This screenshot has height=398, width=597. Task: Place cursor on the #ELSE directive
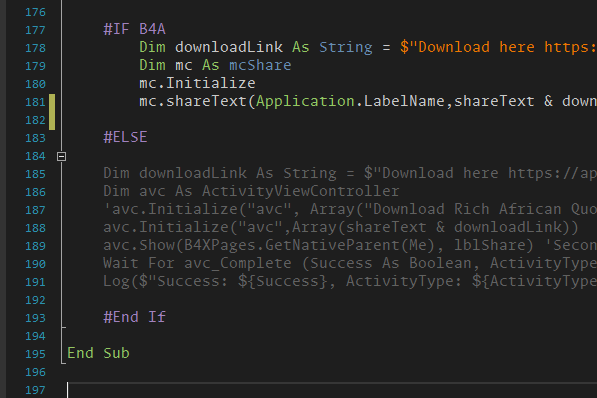click(x=125, y=137)
